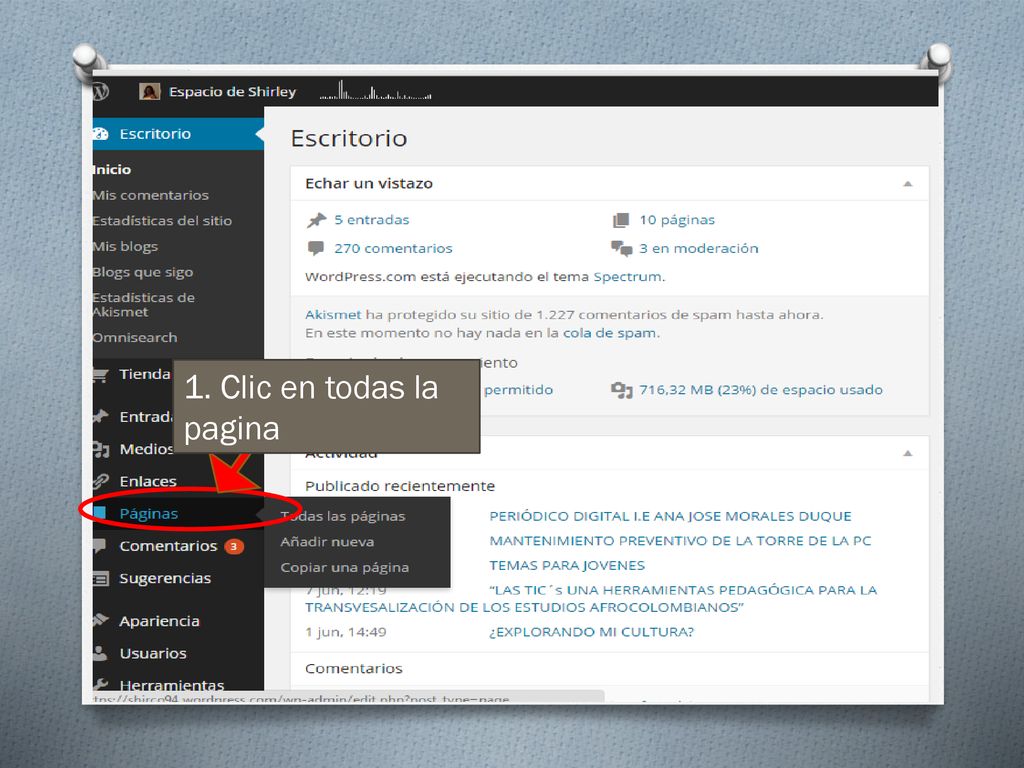Open the Spectrum theme link

tap(628, 277)
